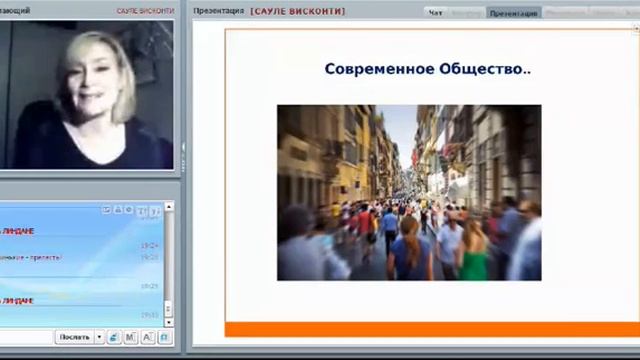640x360 pixels.
Task: Click the pen icon next to the send dropdown
Action: click(114, 337)
